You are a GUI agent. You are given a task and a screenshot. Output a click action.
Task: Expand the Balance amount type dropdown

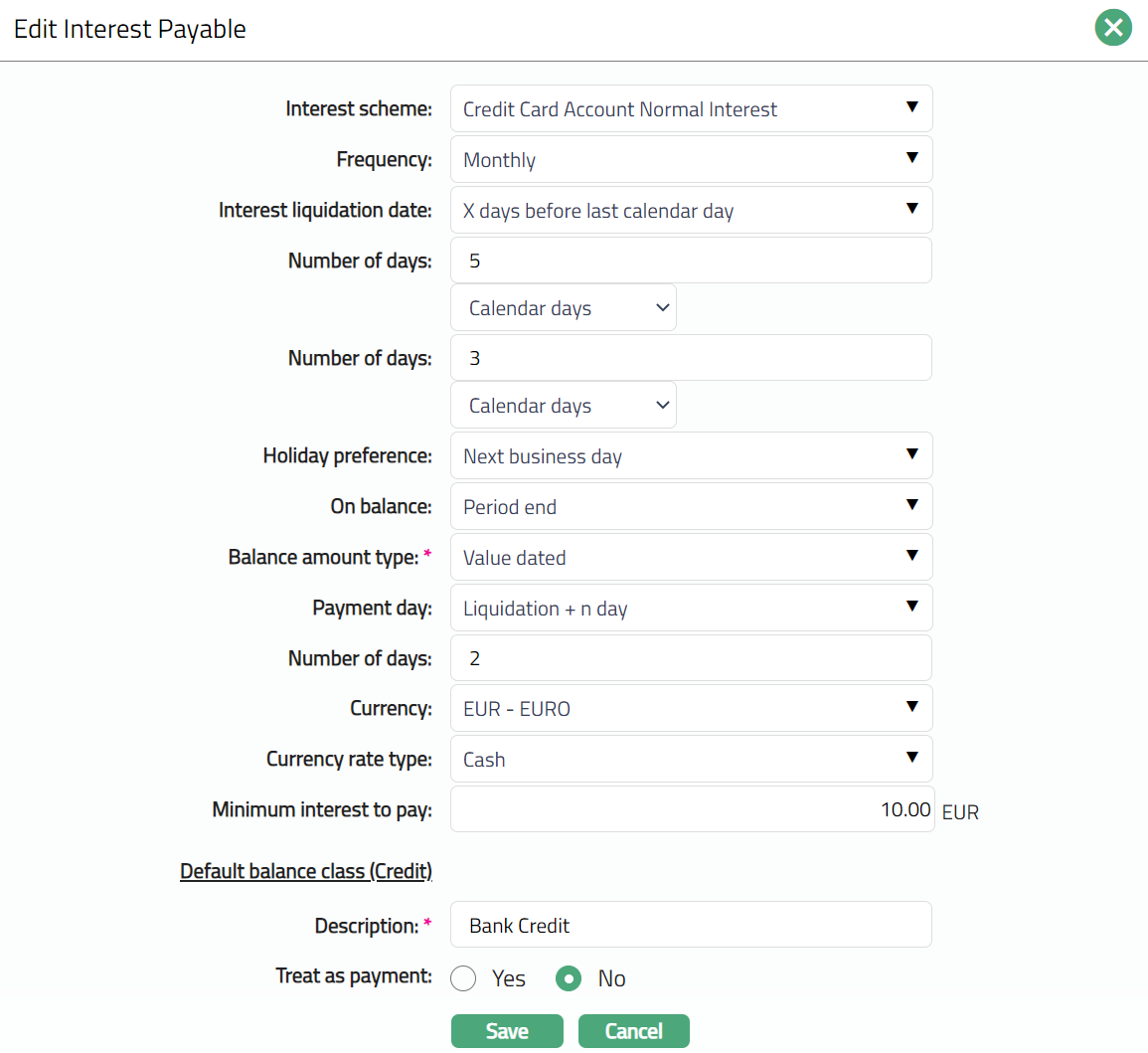click(691, 558)
